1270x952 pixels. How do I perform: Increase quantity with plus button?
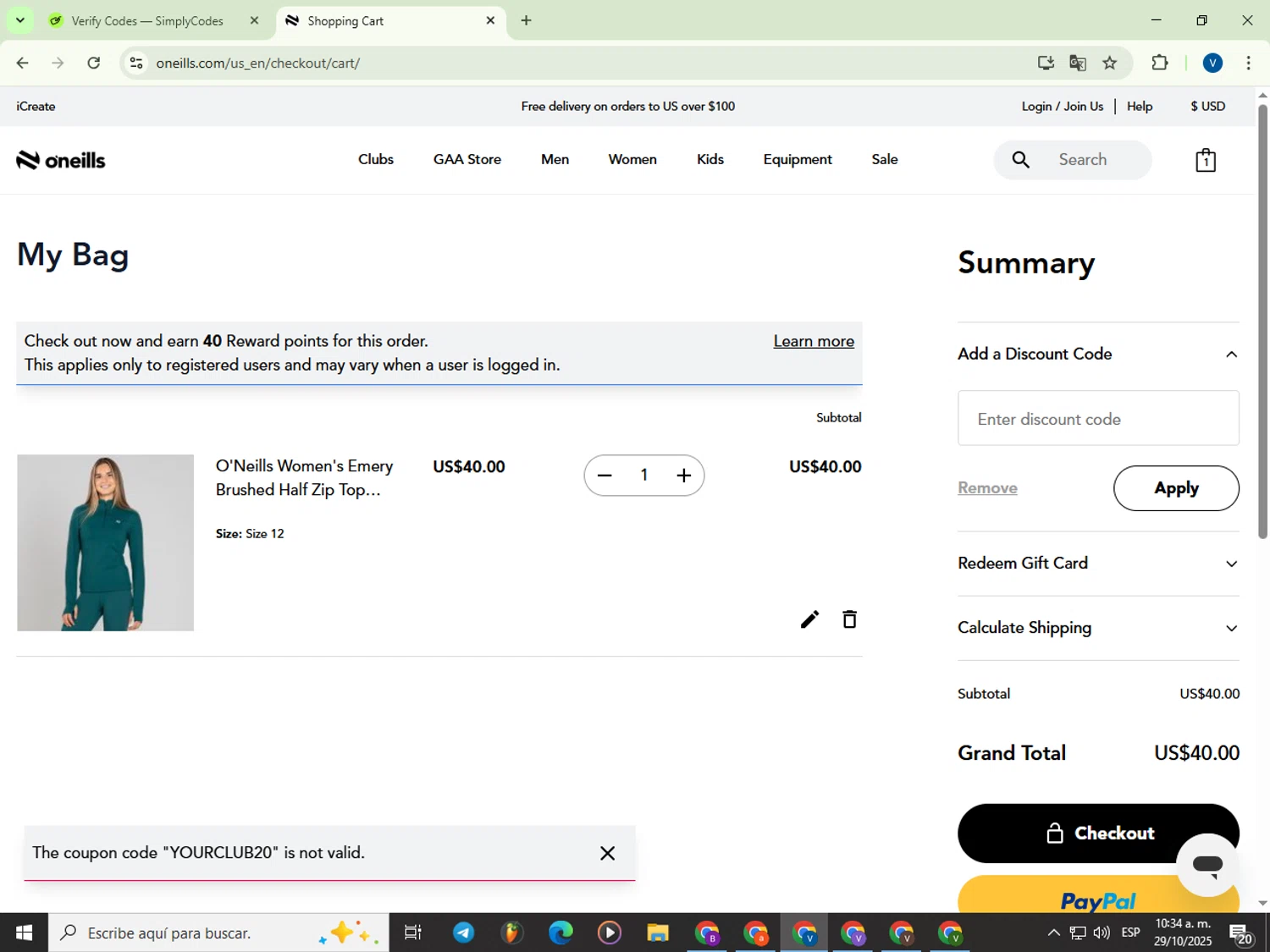click(x=684, y=476)
